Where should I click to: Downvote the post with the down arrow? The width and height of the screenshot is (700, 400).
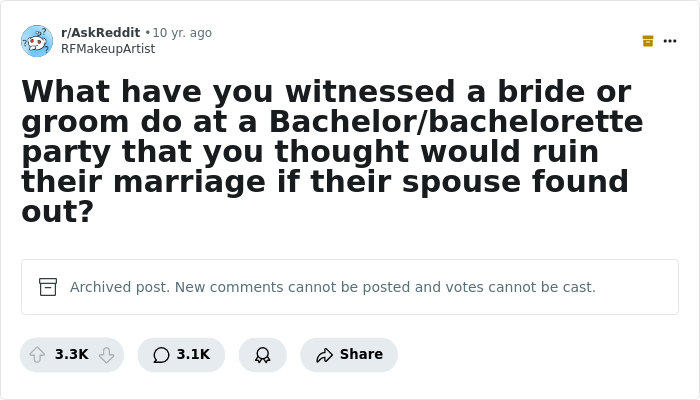click(106, 354)
